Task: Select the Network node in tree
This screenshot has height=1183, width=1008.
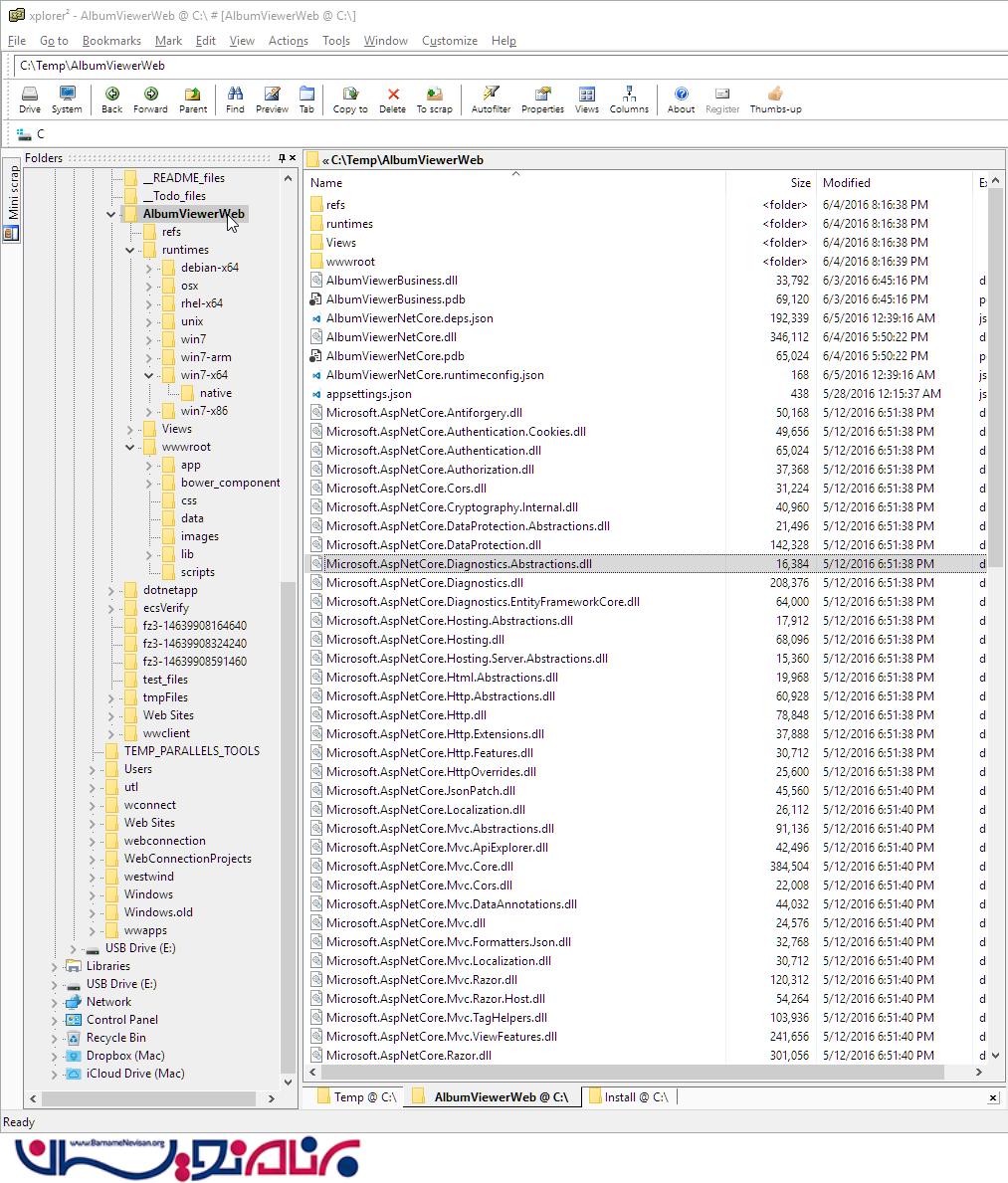Action: (x=107, y=1002)
